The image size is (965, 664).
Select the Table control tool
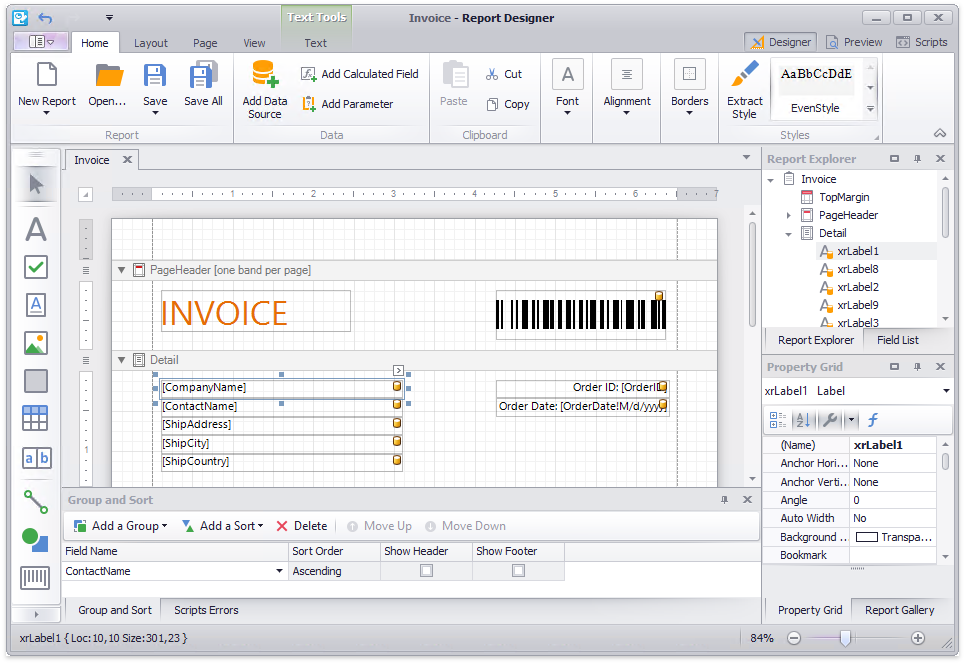(36, 419)
